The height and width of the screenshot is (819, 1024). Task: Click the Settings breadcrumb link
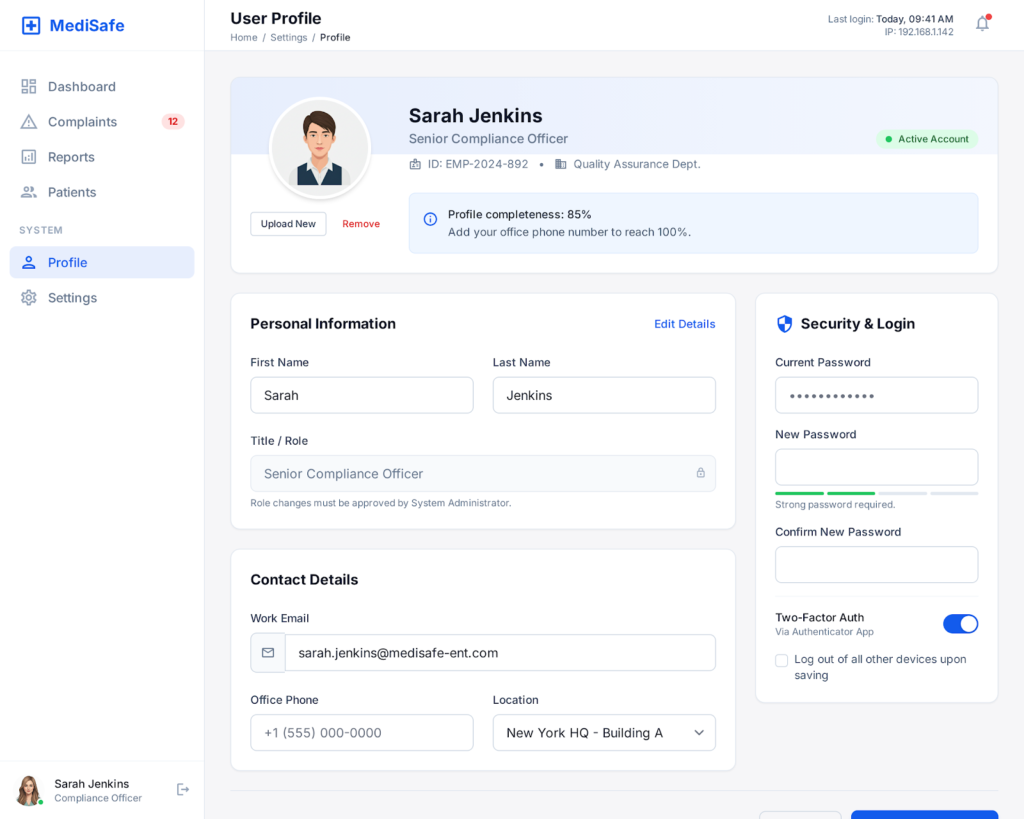point(287,38)
